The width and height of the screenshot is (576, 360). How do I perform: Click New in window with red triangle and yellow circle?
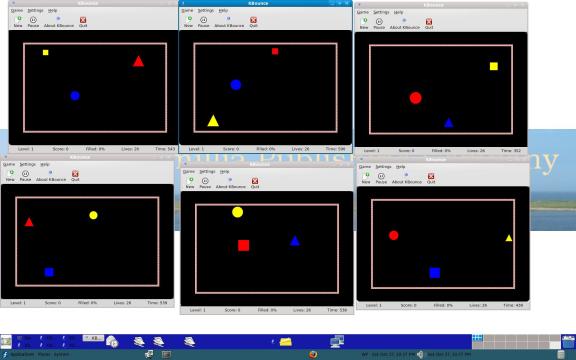coord(10,176)
